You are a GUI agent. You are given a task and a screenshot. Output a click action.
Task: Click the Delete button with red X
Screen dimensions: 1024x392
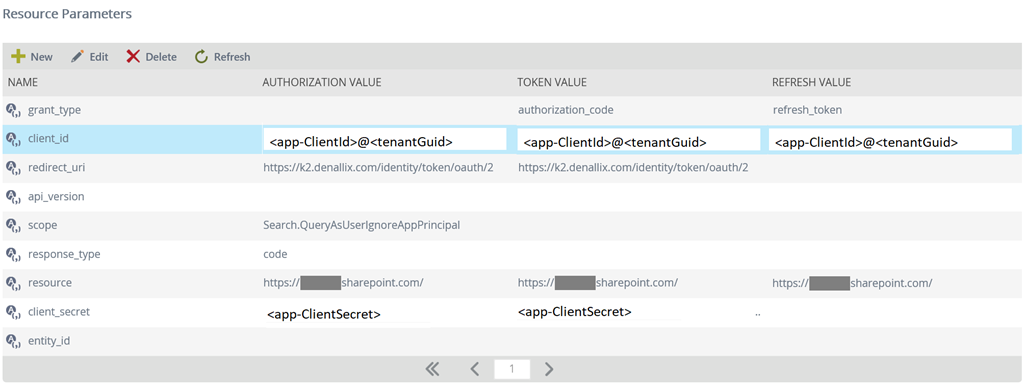[x=151, y=57]
